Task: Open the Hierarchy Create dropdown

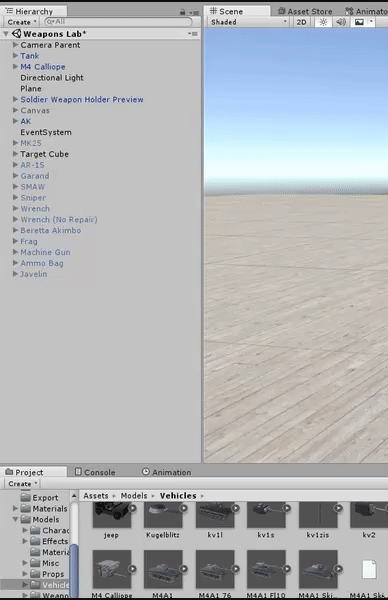Action: point(22,22)
